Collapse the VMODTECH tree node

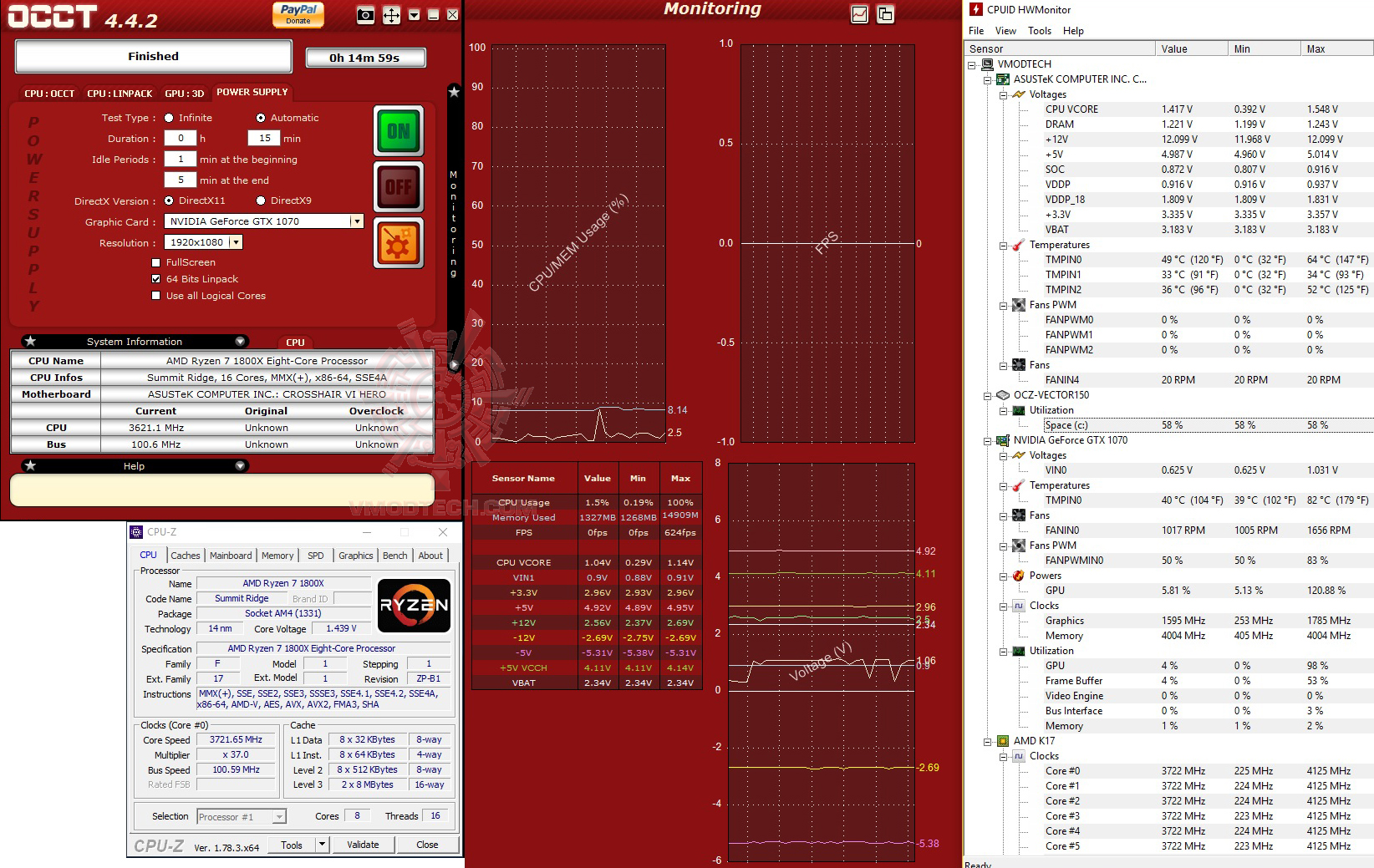pos(972,64)
